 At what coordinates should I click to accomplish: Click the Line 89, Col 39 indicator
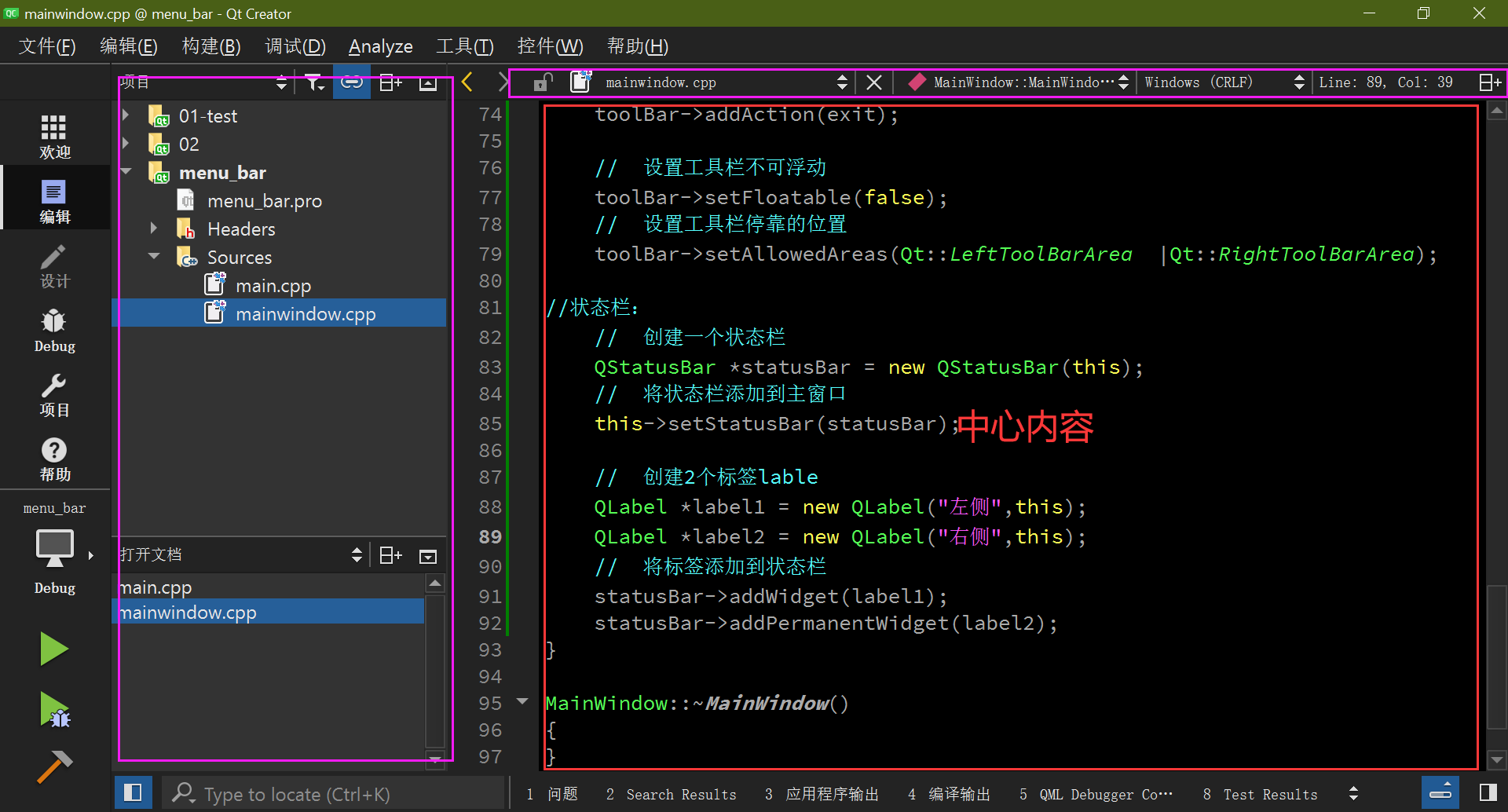[1385, 82]
